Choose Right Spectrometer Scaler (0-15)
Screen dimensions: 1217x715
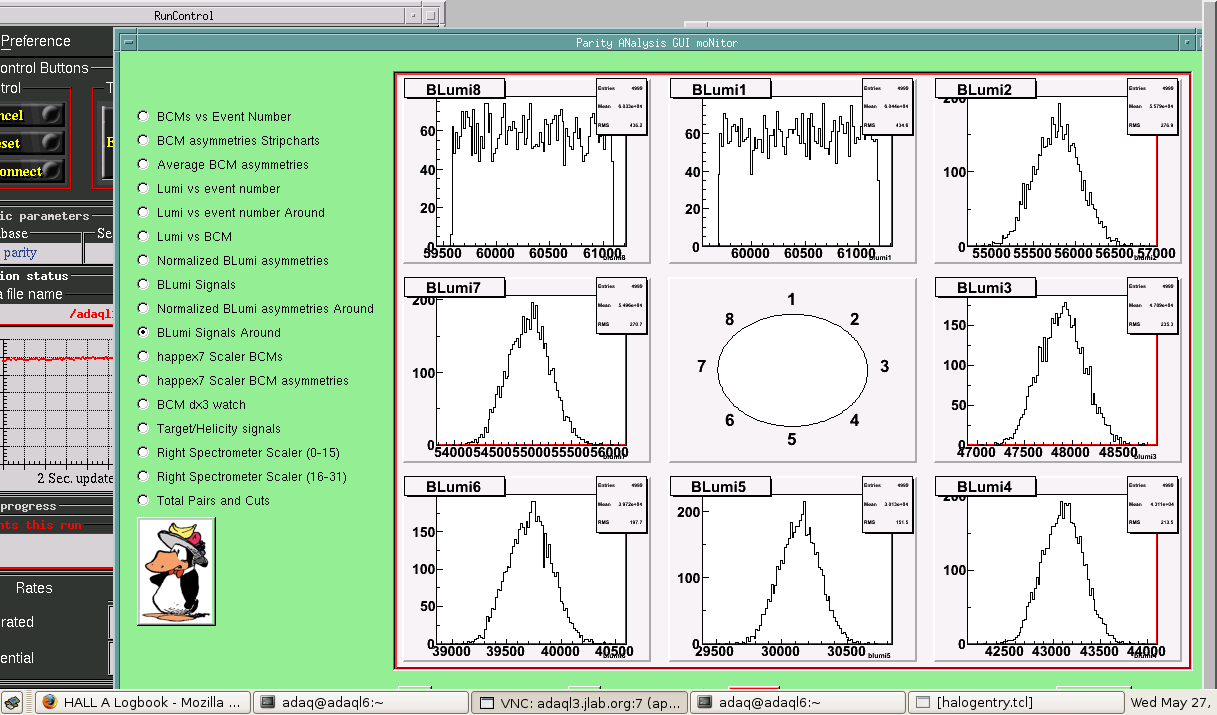[x=144, y=453]
